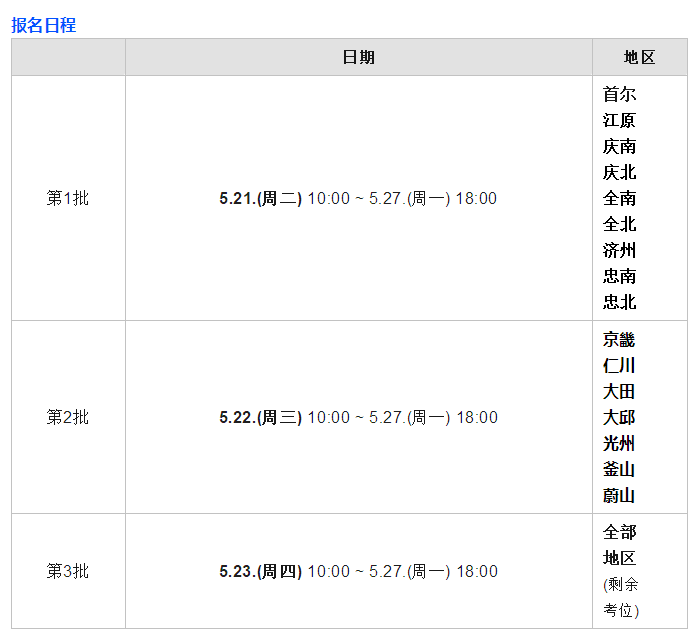Select 京畿 in the second batch regions
This screenshot has width=699, height=640.
point(619,339)
